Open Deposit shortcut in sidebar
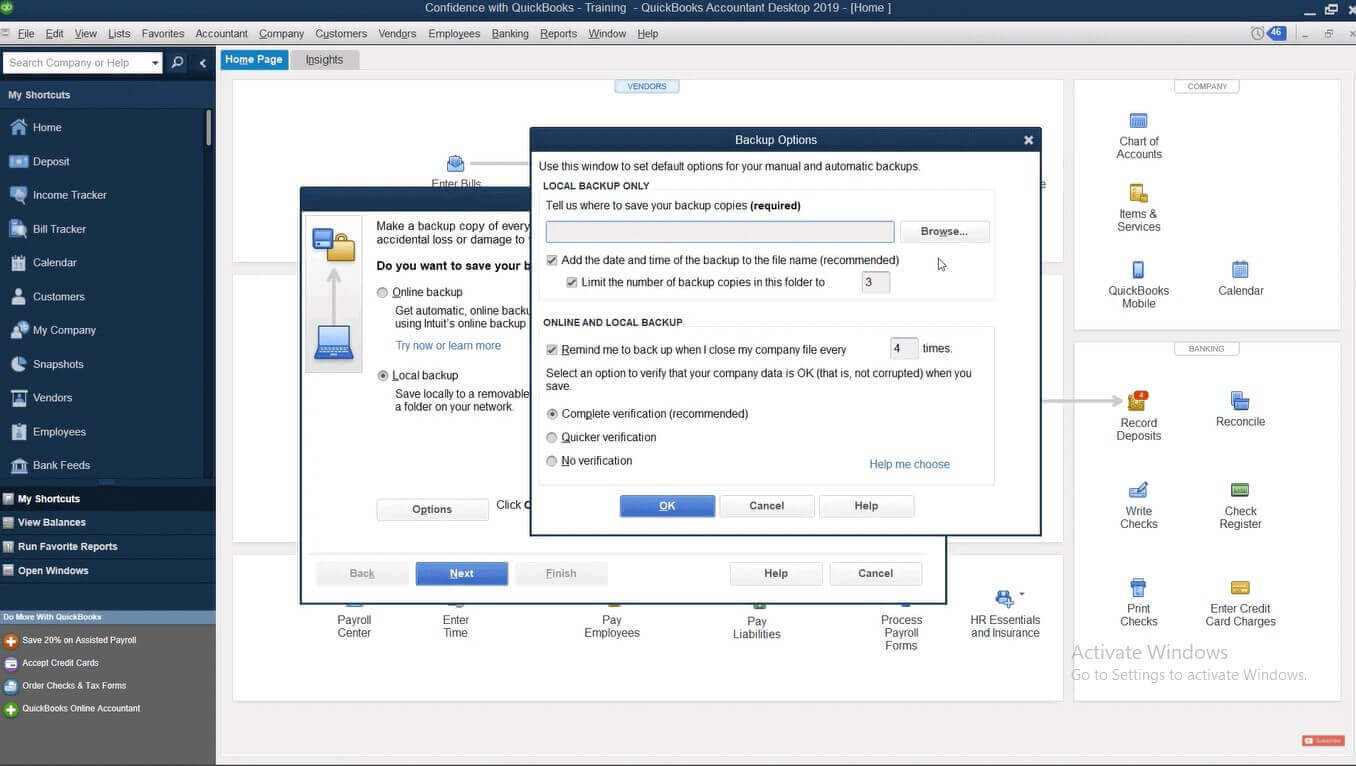 point(51,162)
